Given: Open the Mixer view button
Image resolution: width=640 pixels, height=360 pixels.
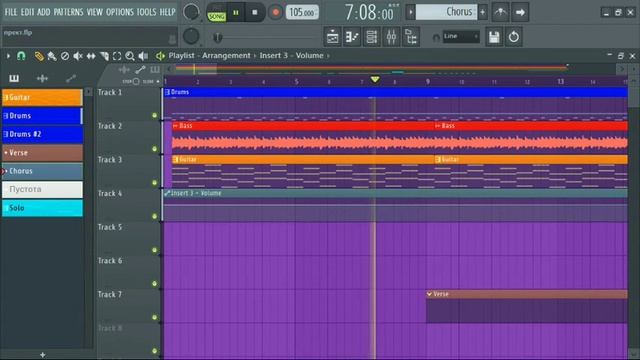Looking at the screenshot, I should 391,37.
